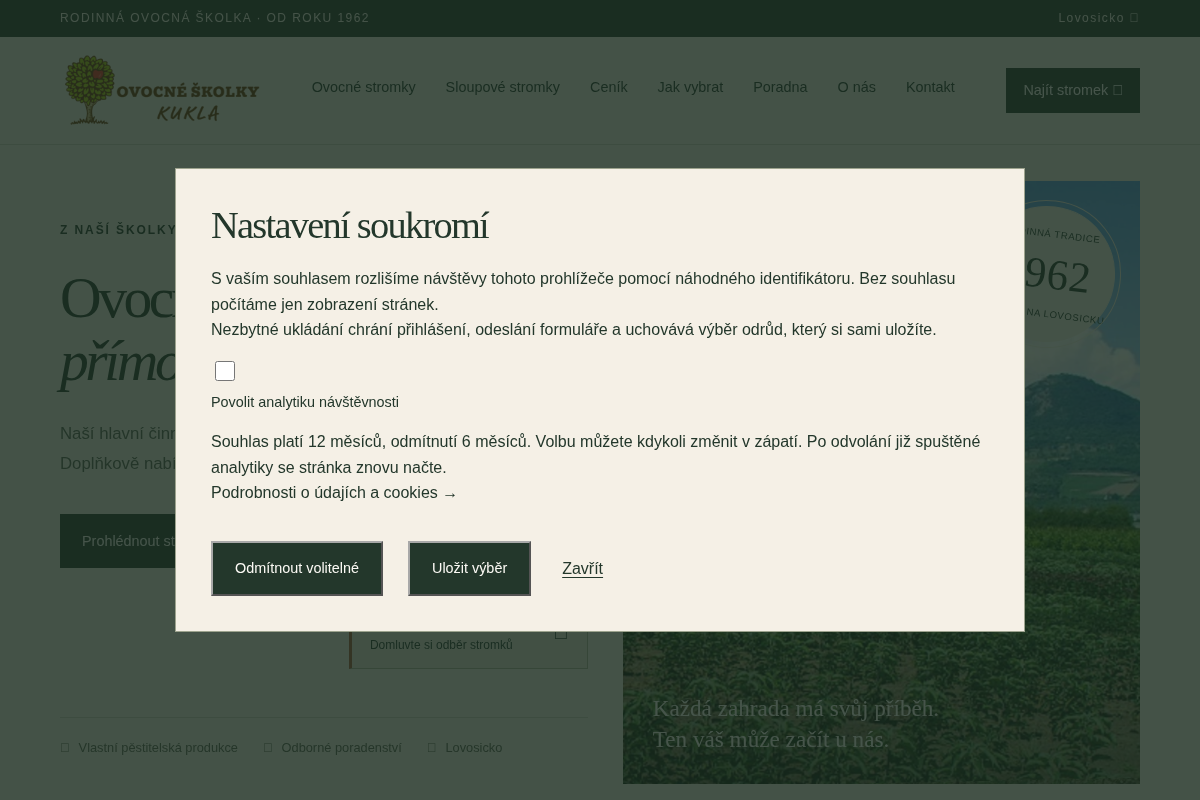Open the Jak vybrat menu item

(690, 87)
